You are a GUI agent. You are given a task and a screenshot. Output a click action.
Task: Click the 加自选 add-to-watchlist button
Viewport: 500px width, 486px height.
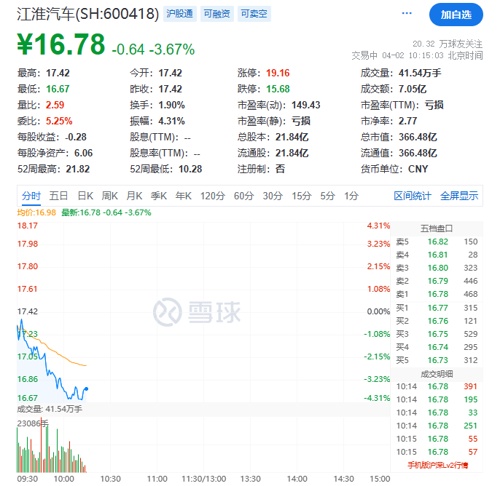click(x=456, y=15)
